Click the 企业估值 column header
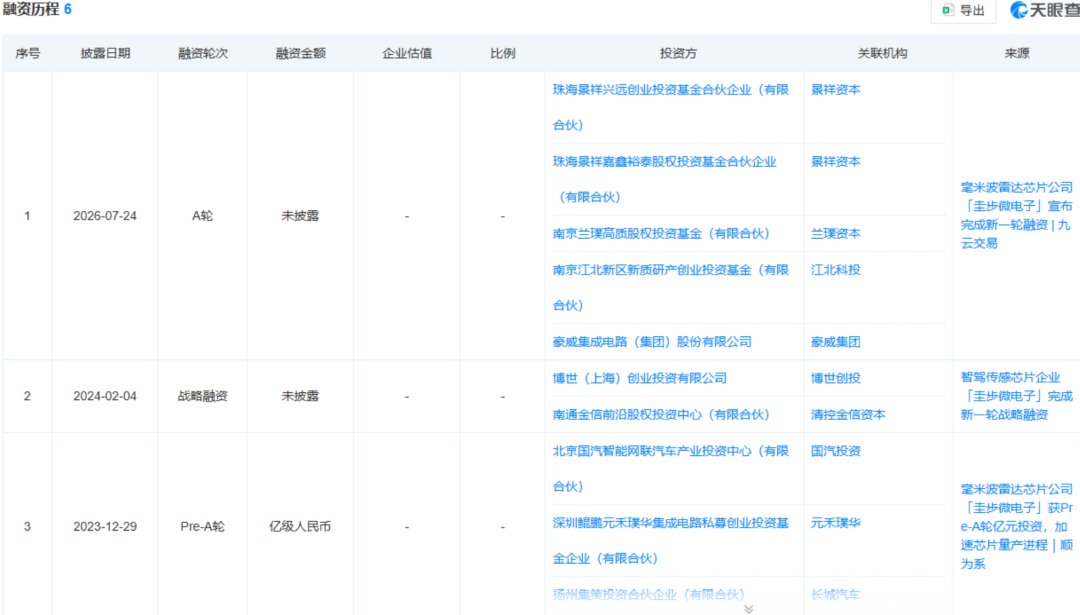1080x615 pixels. tap(407, 53)
